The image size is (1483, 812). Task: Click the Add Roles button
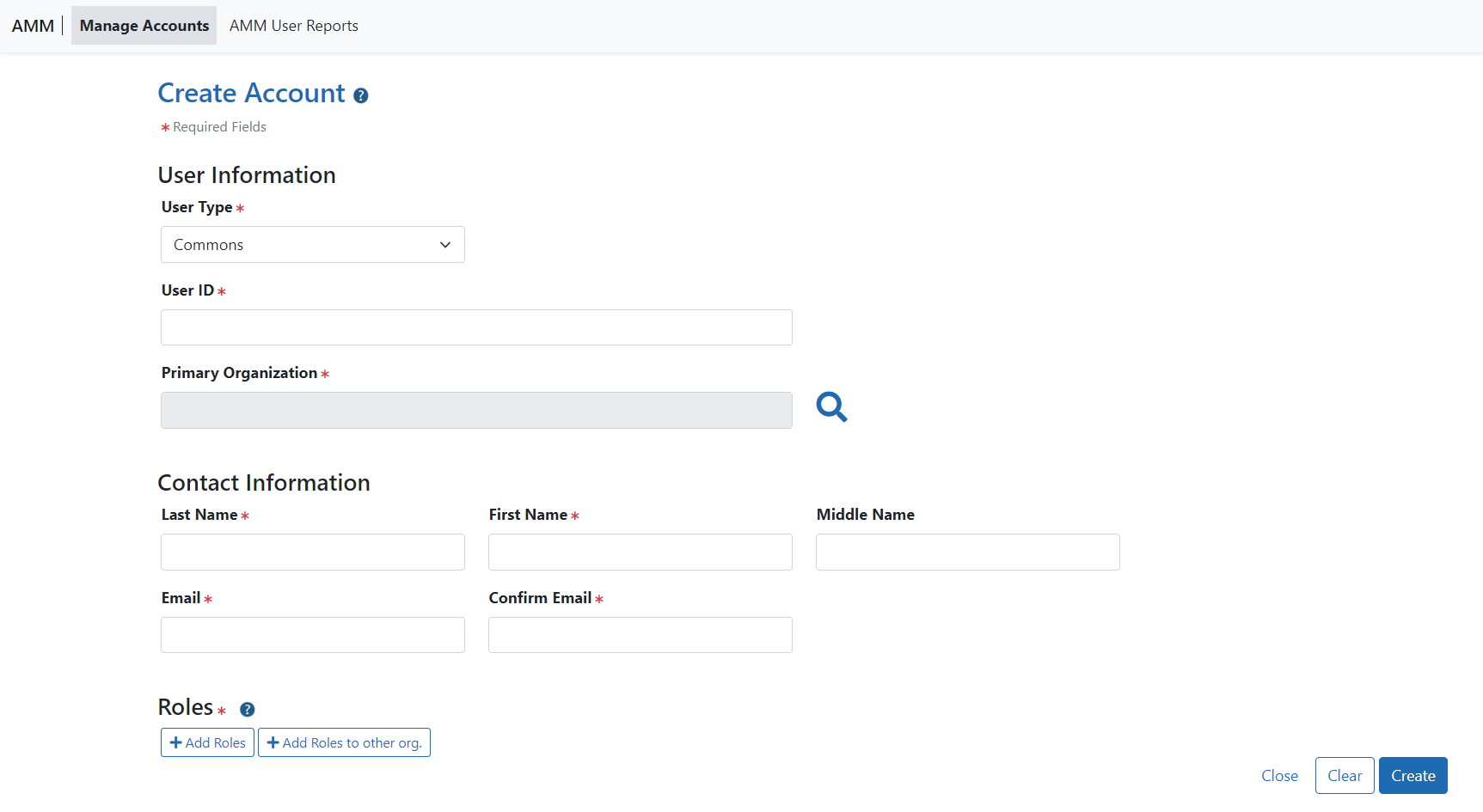207,742
